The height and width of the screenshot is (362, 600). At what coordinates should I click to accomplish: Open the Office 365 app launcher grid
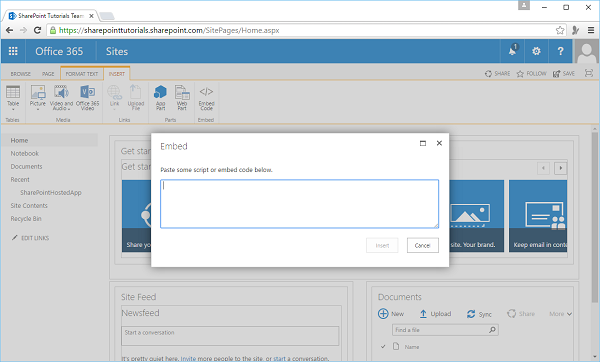(13, 51)
